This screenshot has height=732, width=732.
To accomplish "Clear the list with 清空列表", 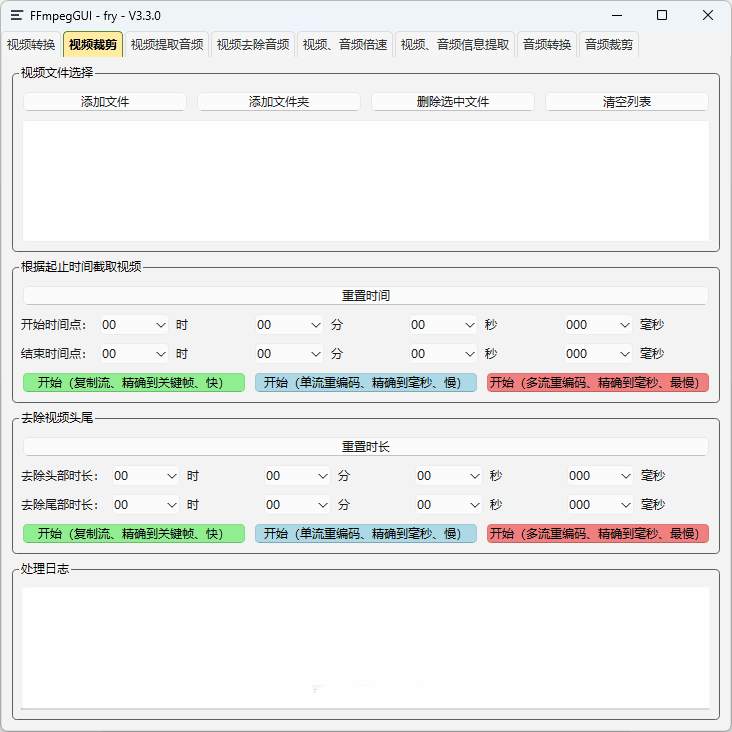I will click(x=627, y=102).
